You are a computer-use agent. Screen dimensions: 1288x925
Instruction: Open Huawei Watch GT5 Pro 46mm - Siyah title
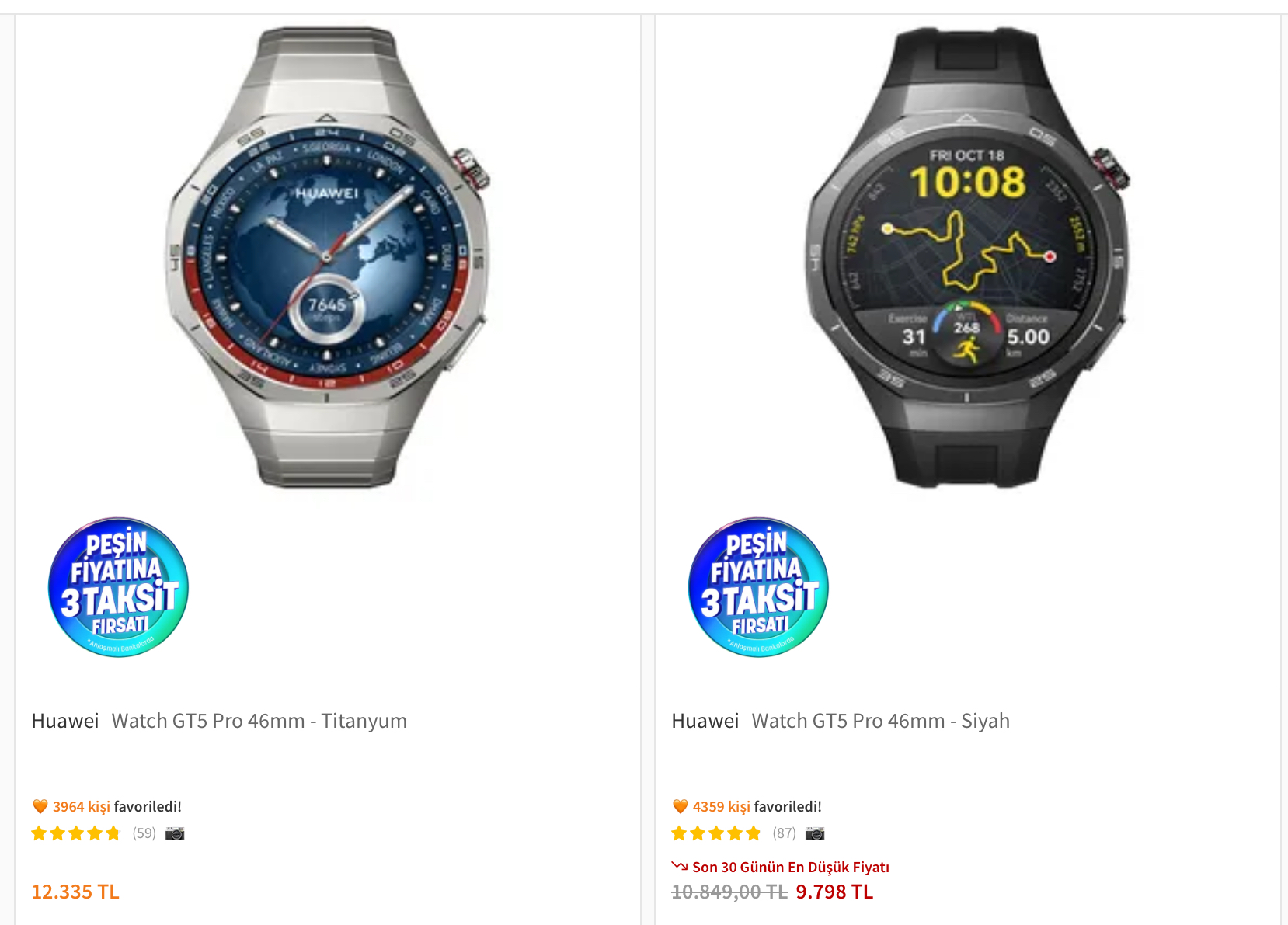tap(841, 721)
